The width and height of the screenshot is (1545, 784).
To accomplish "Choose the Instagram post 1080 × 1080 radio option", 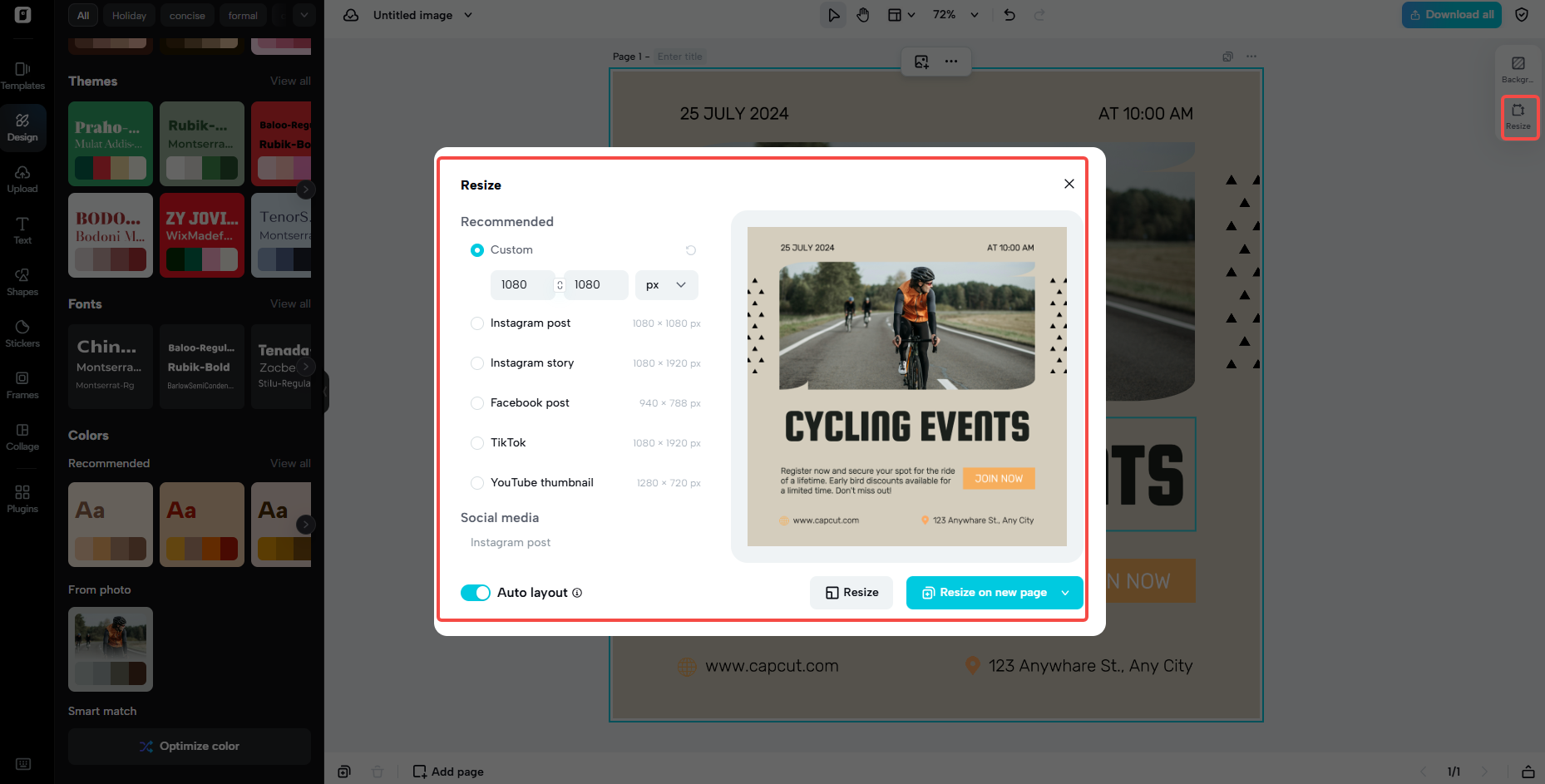I will [477, 323].
